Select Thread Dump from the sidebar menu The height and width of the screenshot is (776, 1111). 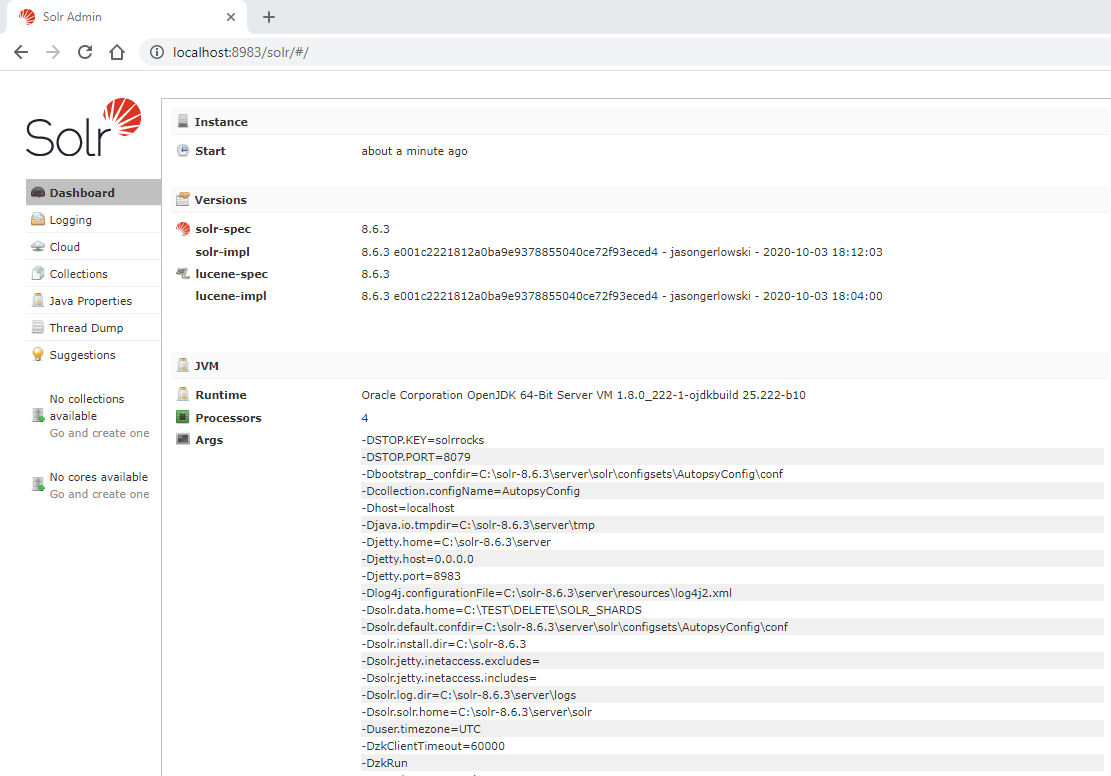tap(85, 327)
